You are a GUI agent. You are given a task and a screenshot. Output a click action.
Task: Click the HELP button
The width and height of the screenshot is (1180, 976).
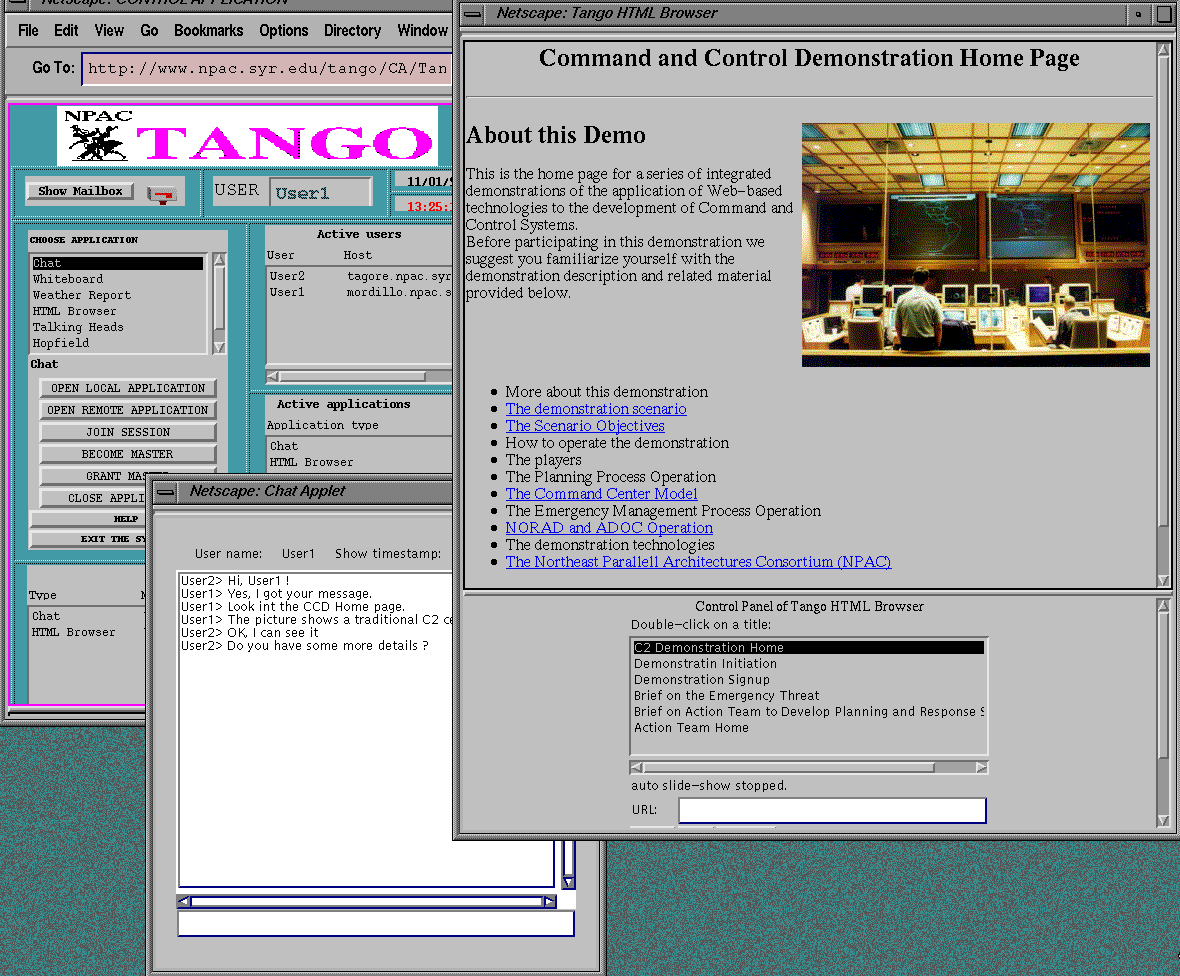click(88, 518)
